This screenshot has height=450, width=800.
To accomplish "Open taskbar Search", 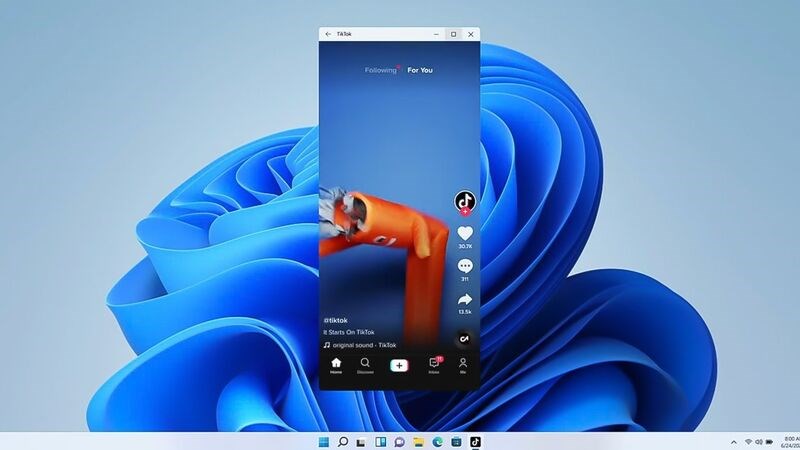I will pos(343,441).
